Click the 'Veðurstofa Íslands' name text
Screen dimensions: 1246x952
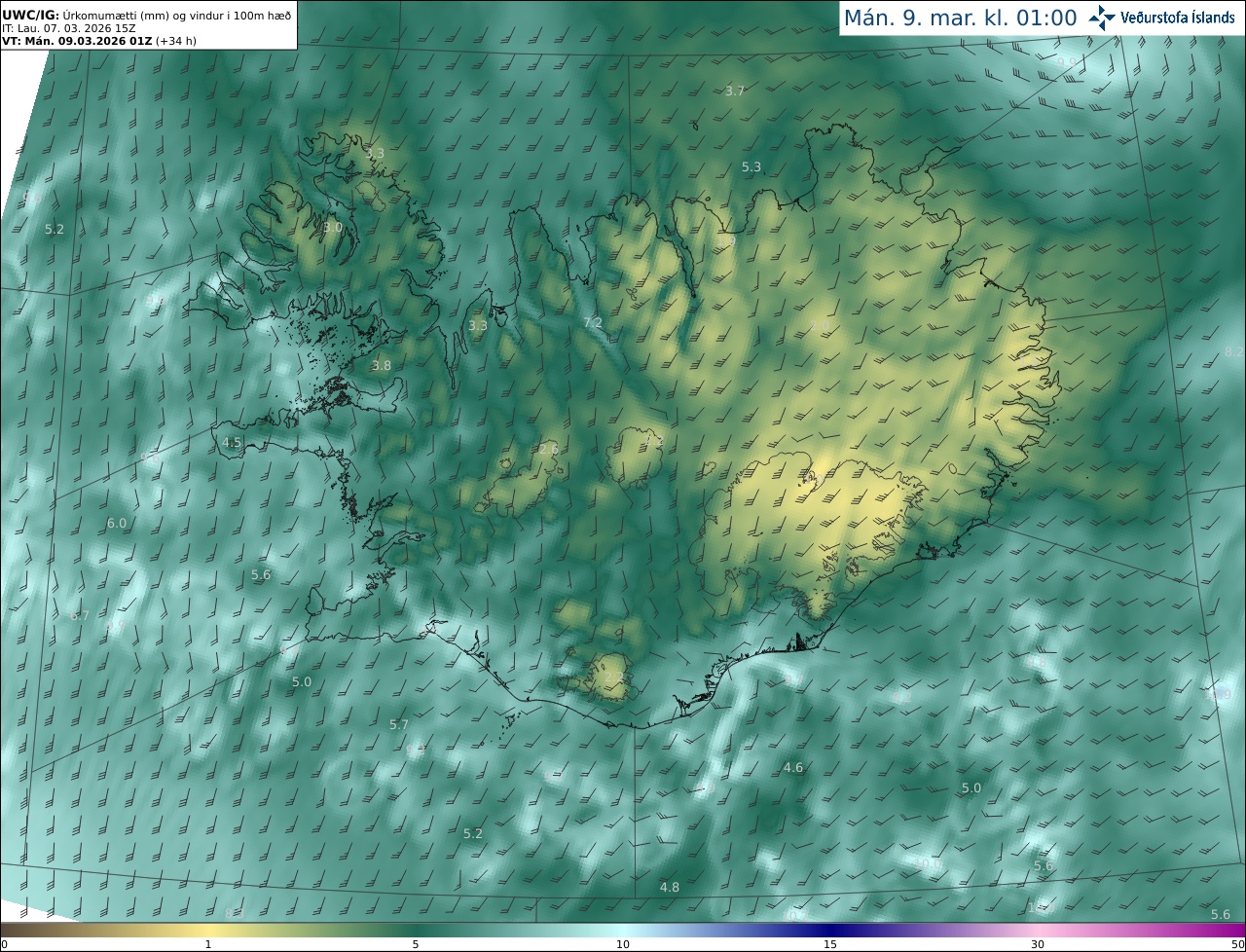pyautogui.click(x=1179, y=18)
